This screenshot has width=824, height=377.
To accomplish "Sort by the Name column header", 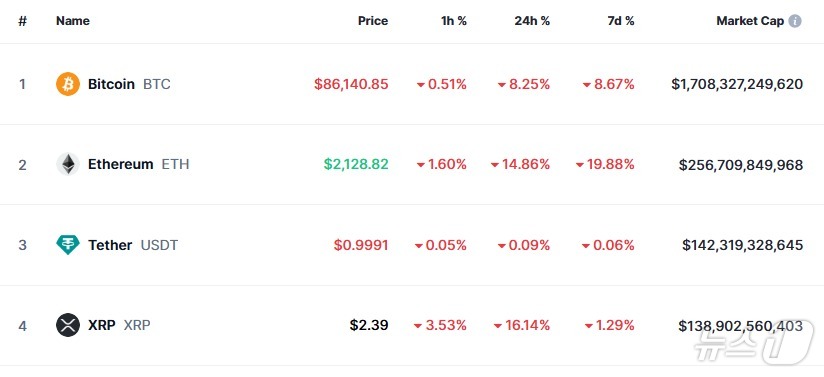I will tap(73, 21).
